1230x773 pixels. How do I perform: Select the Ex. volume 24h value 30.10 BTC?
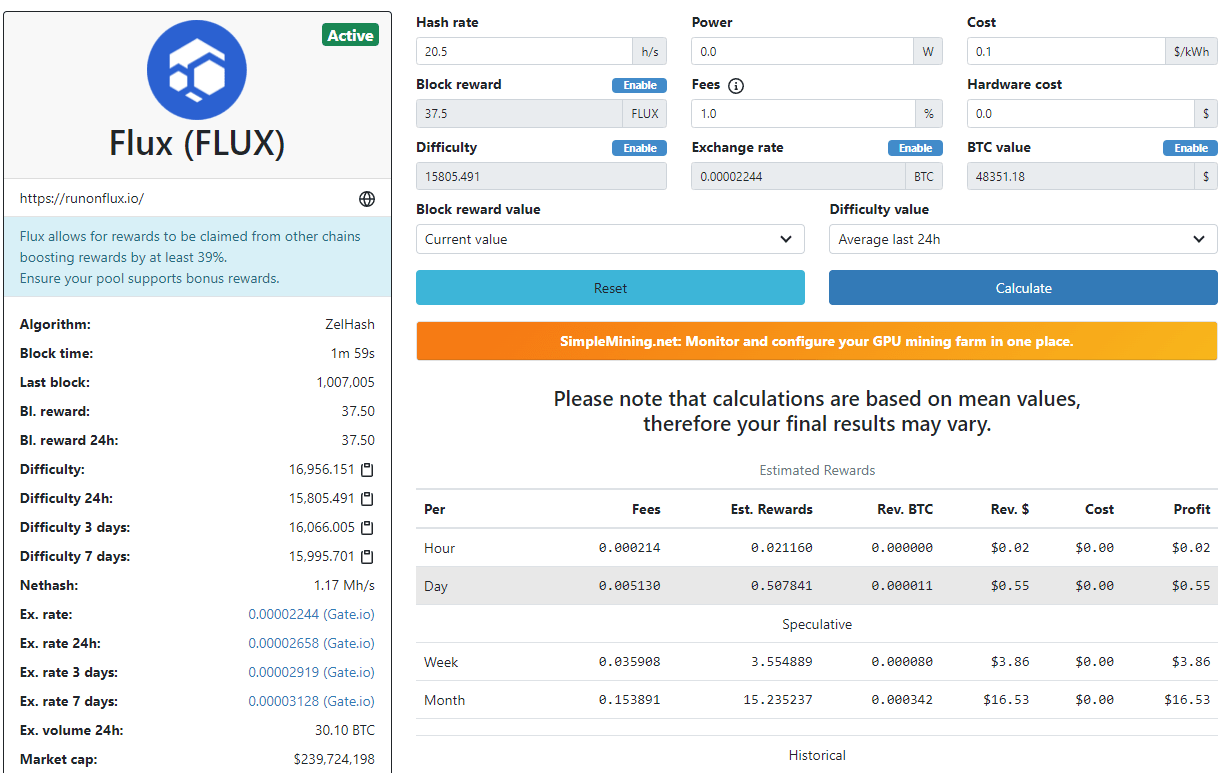point(345,730)
